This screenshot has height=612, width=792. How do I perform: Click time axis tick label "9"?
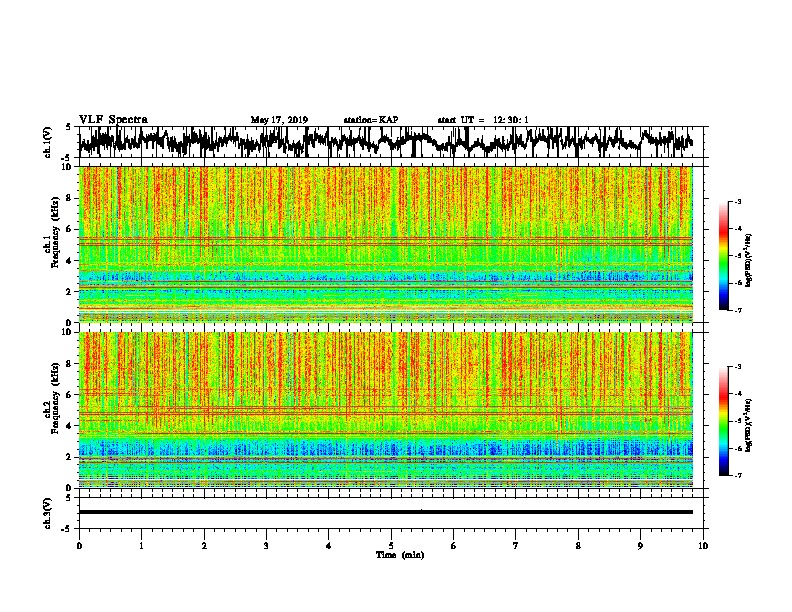(640, 546)
